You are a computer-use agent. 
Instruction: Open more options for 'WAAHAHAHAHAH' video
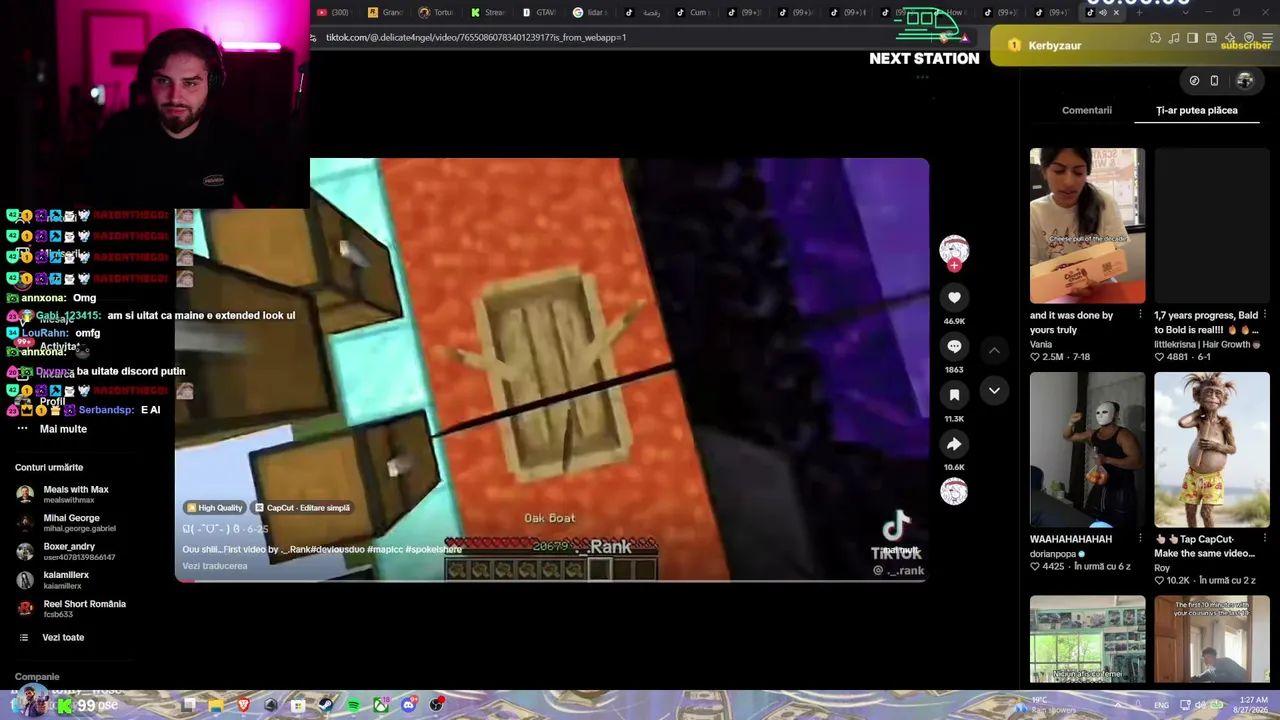(1140, 539)
